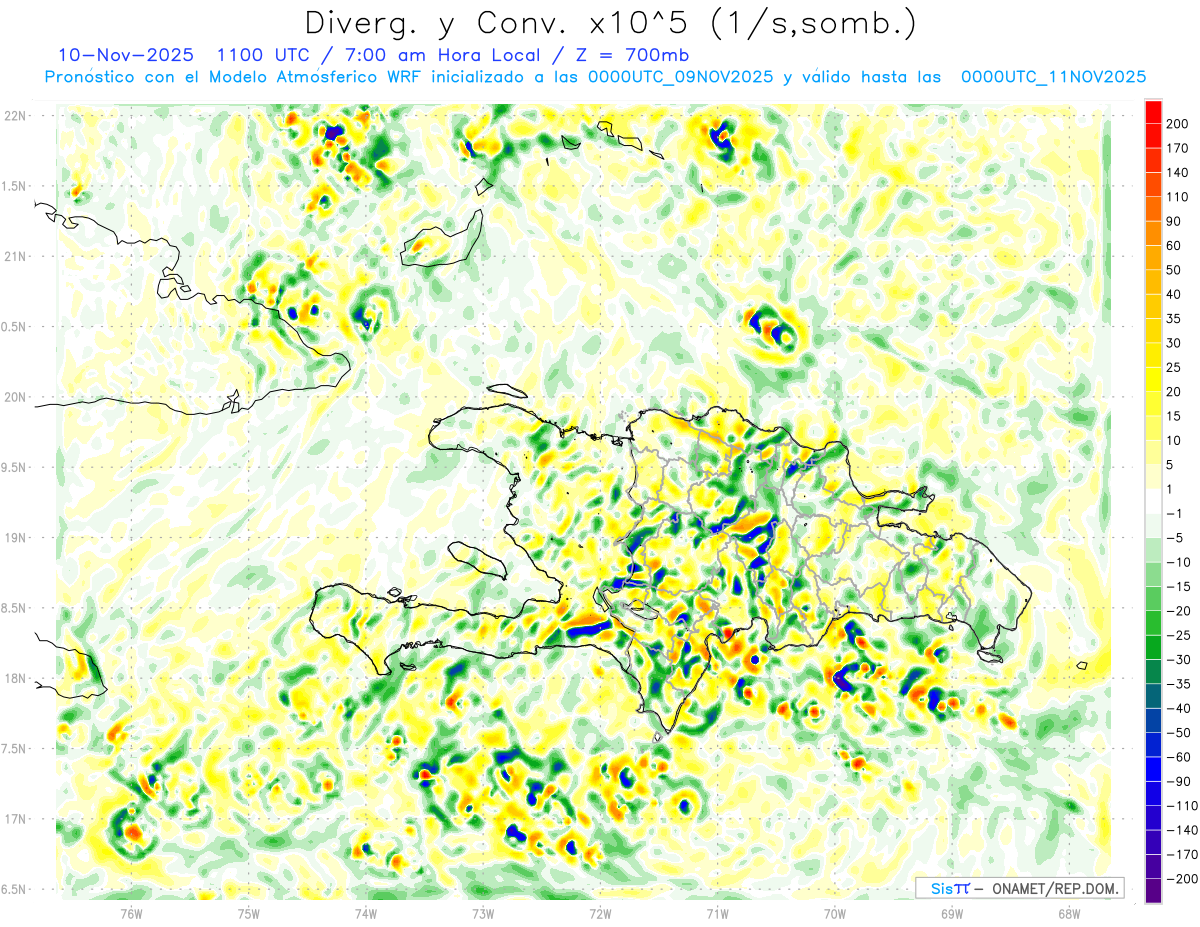Click longitude label '75W'
The width and height of the screenshot is (1200, 927).
click(x=249, y=914)
